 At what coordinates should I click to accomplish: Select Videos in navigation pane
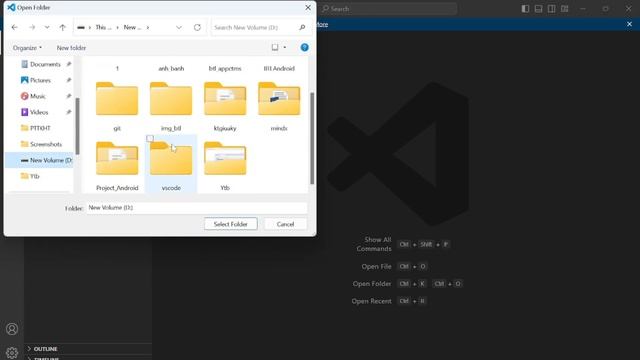point(39,112)
